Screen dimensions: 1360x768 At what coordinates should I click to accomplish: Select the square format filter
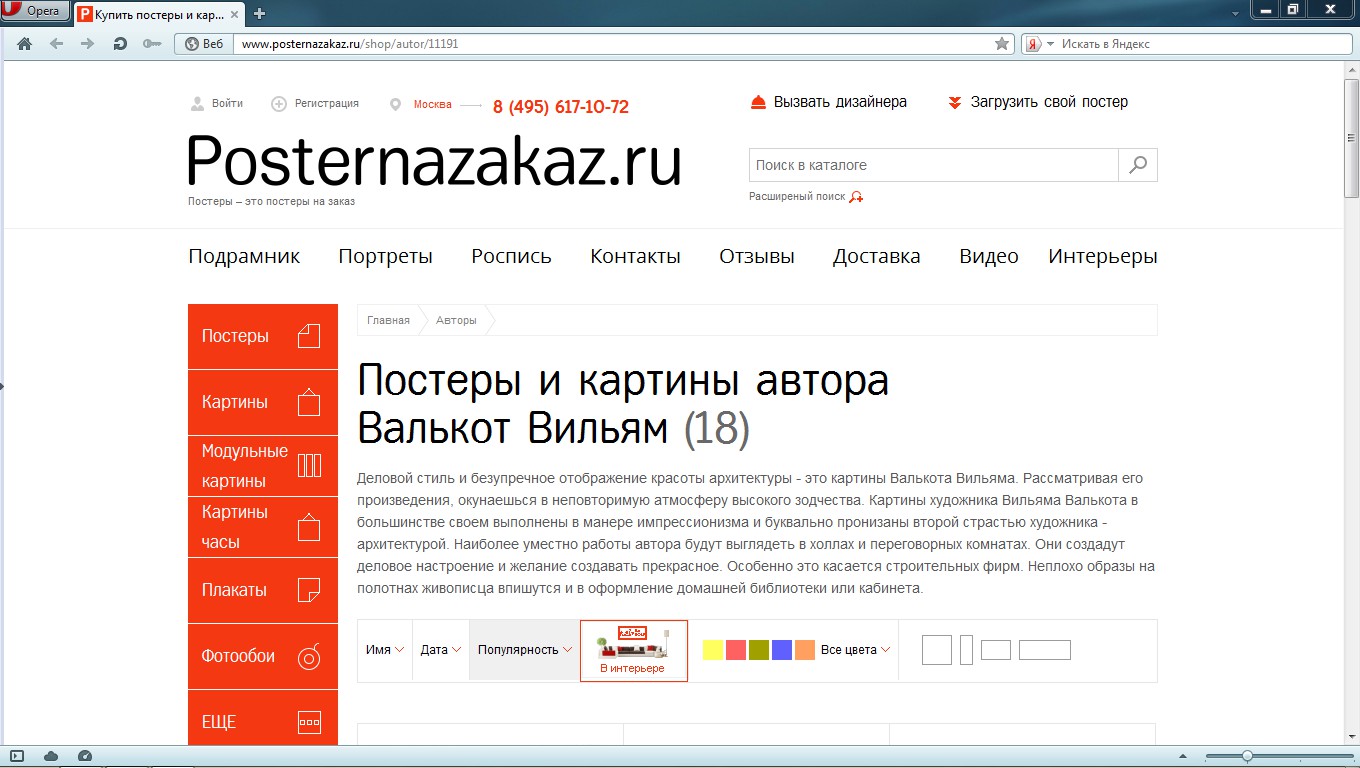[937, 650]
